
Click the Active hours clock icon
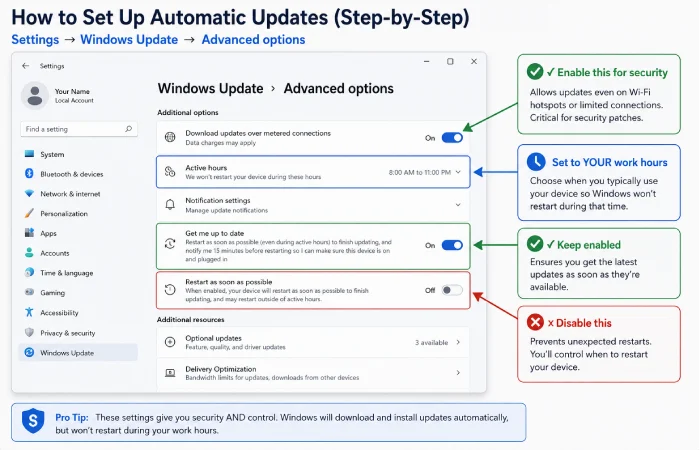[x=170, y=171]
